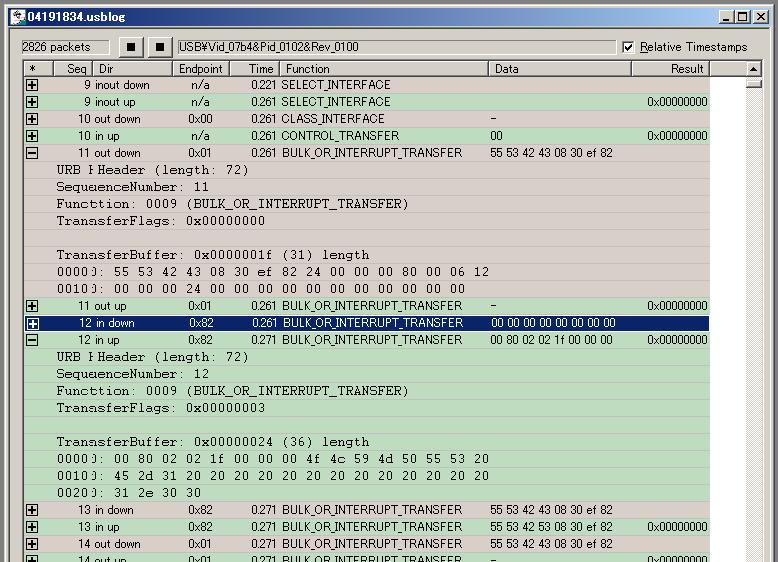Expand the highlighted 12 in down row
778x562 pixels.
pyautogui.click(x=32, y=323)
